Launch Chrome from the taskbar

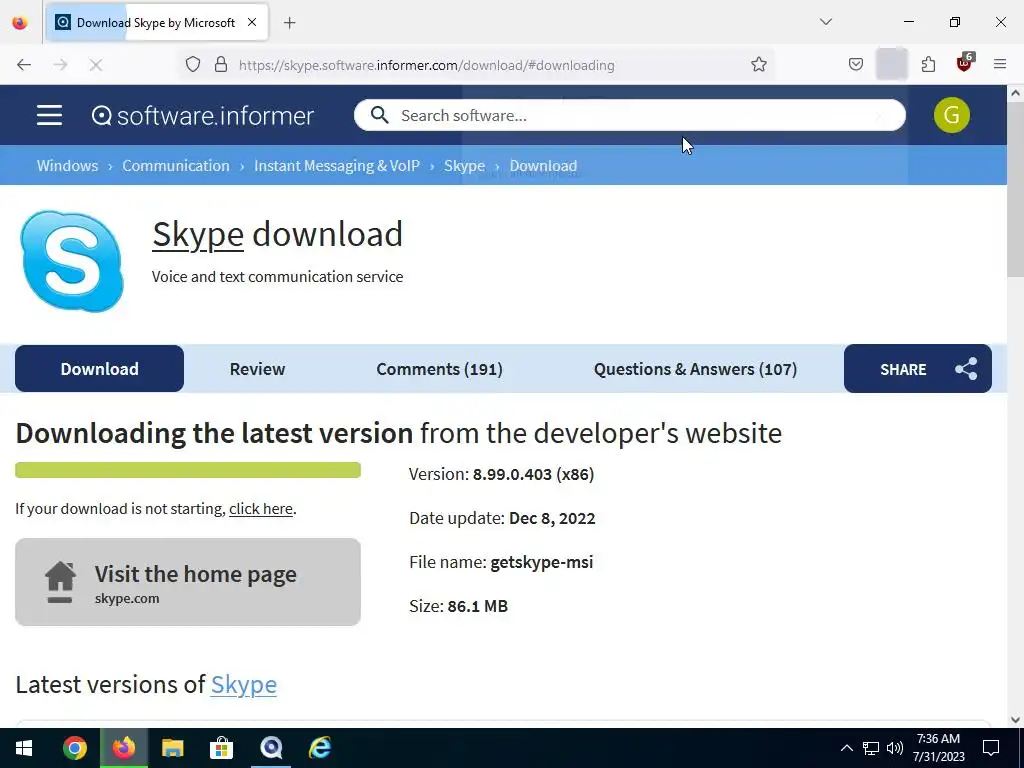point(74,748)
